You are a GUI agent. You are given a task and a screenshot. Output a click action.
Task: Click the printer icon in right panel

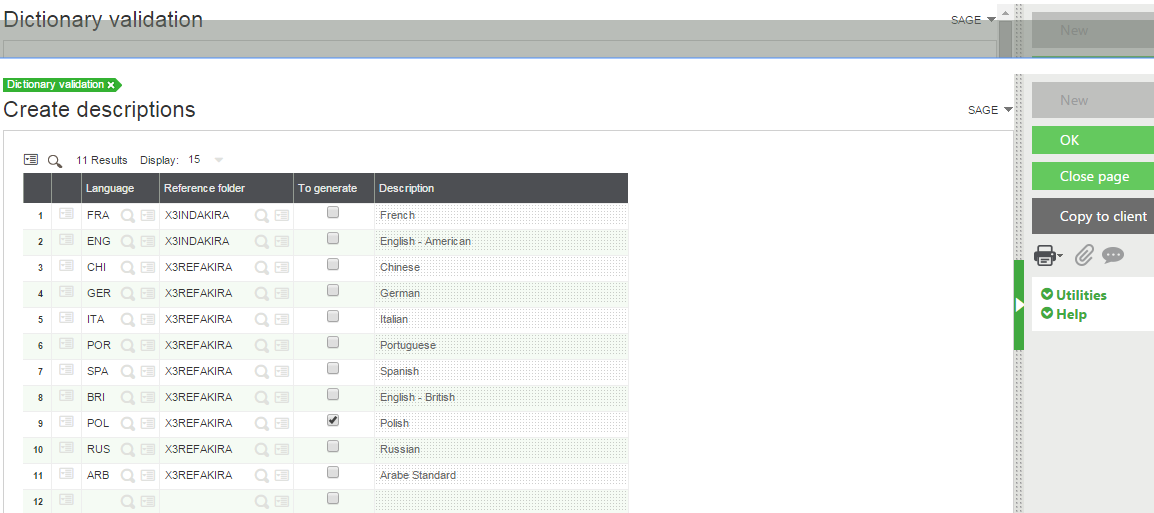click(1044, 256)
